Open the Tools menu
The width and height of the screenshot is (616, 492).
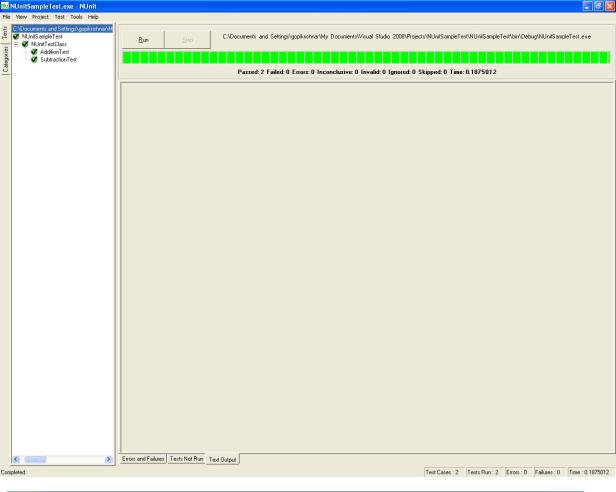tap(76, 17)
